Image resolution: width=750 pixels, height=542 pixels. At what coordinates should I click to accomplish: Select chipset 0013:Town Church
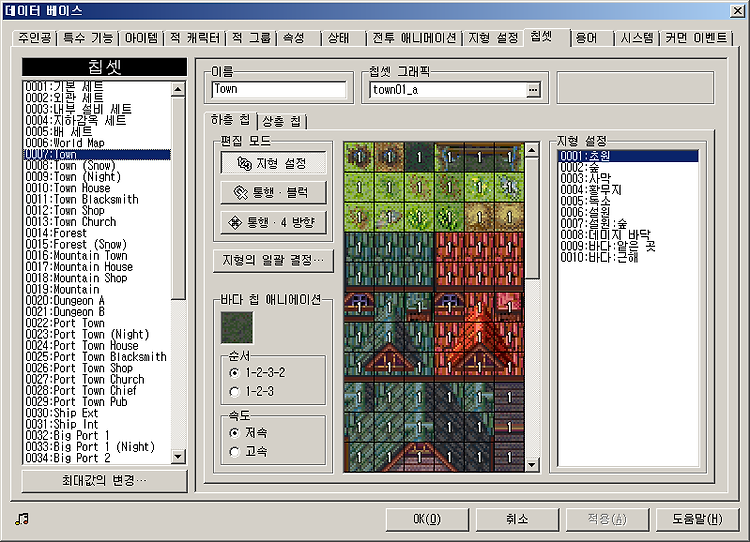click(x=97, y=222)
